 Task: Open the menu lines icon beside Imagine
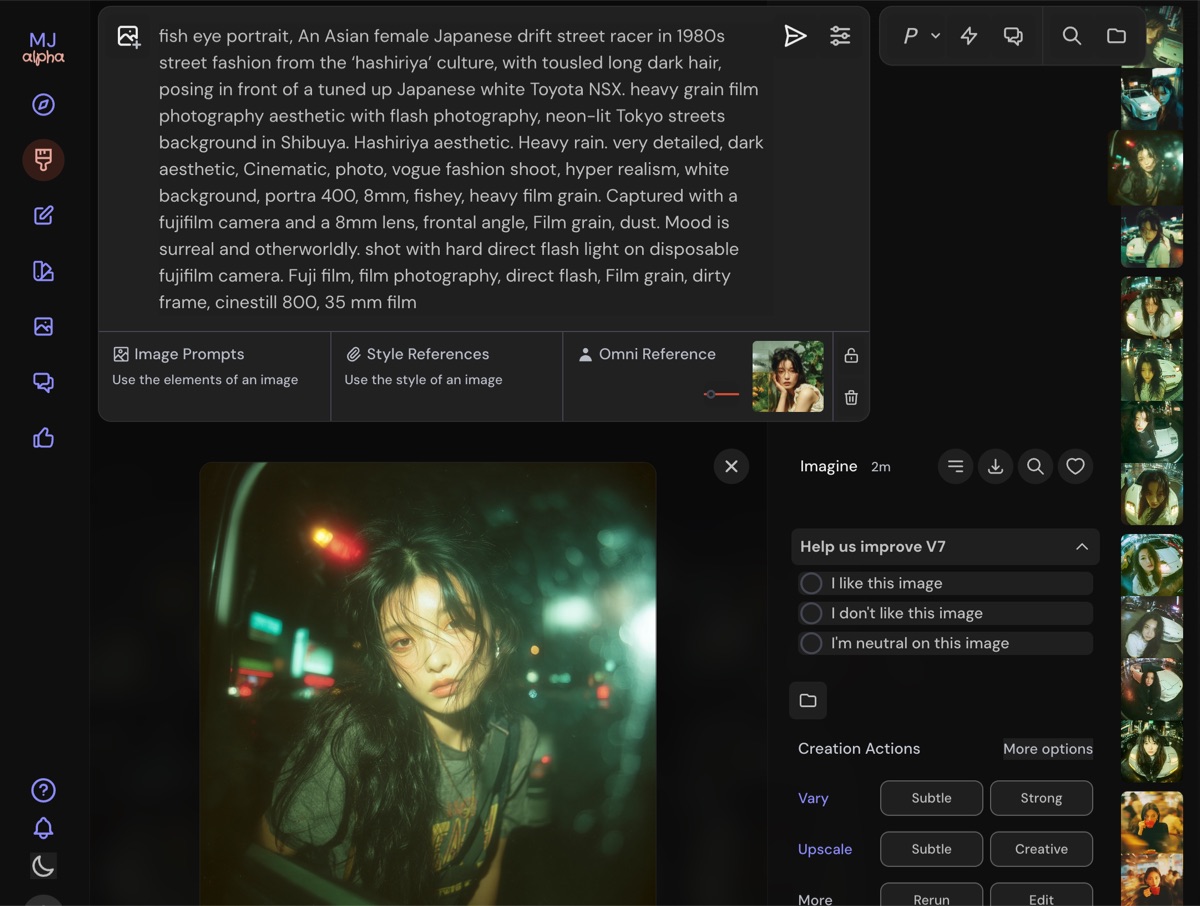(956, 466)
